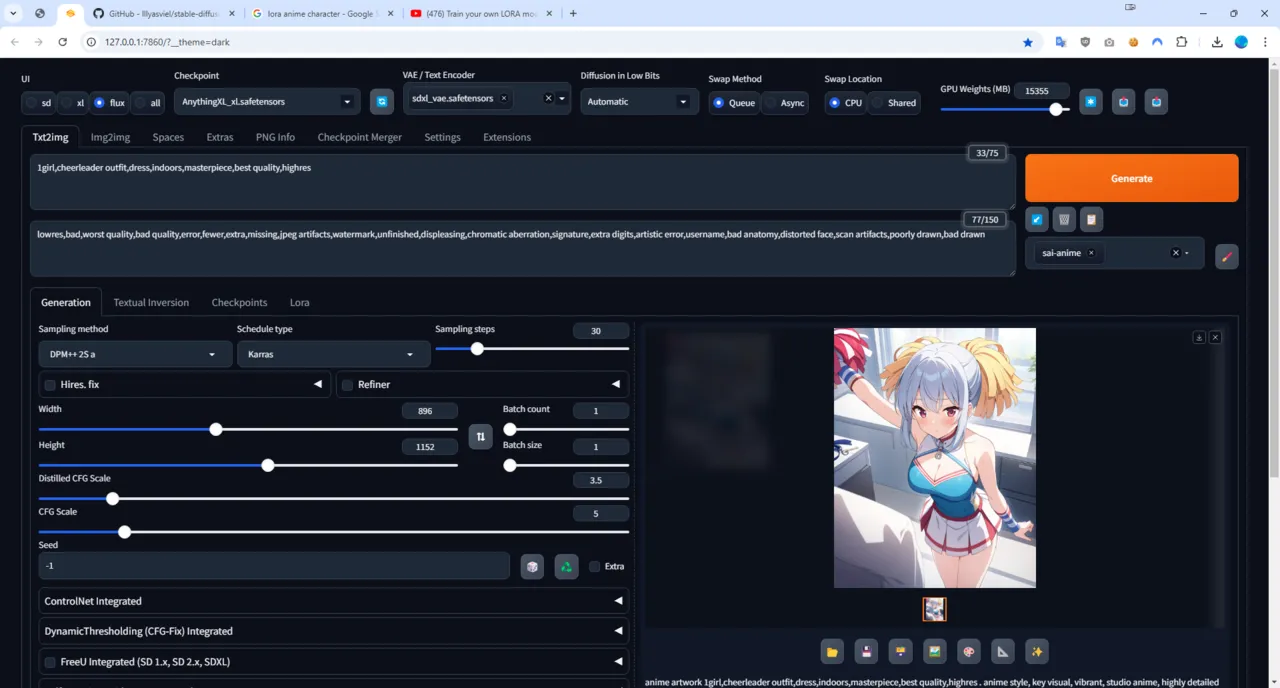Apply styles with the clipboard icon

pyautogui.click(x=1091, y=219)
